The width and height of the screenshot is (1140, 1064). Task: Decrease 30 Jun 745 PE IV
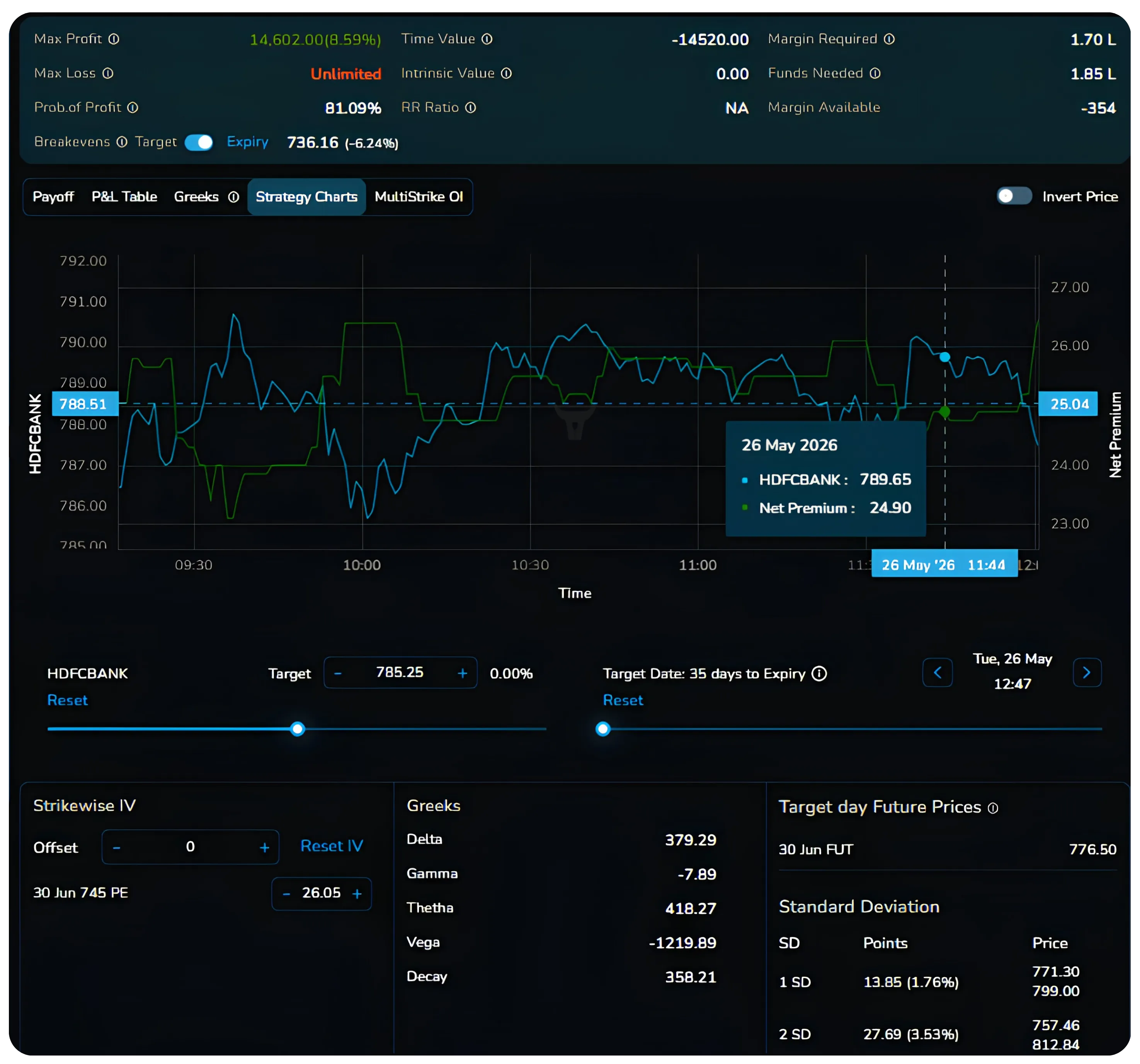286,894
